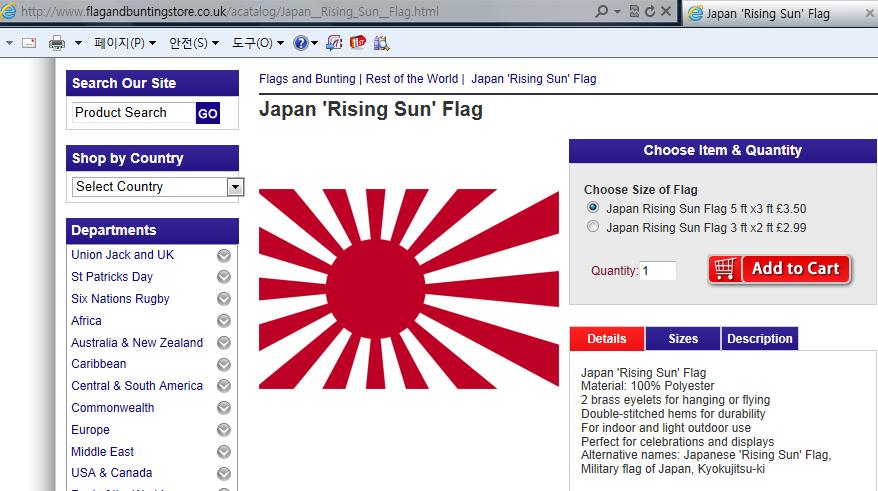
Task: Open the Caribbean department link
Action: [99, 364]
